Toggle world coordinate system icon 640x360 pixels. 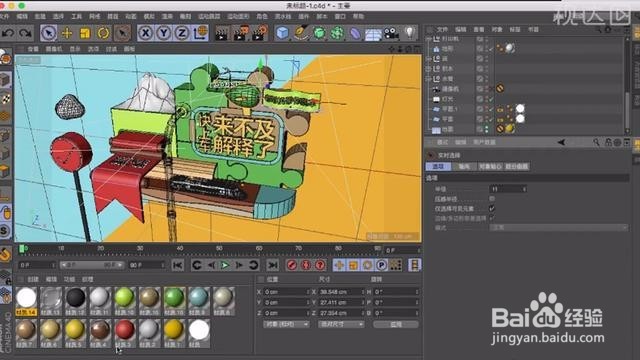200,33
